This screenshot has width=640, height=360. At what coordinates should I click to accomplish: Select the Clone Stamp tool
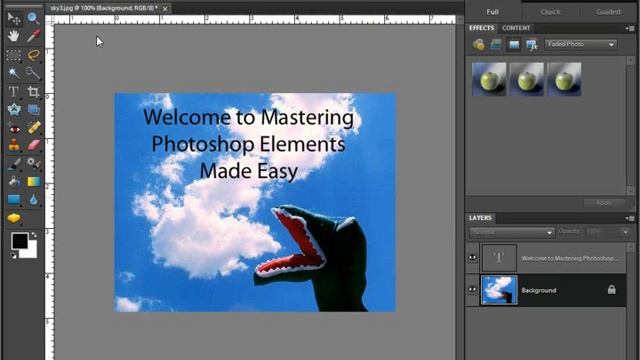point(13,145)
